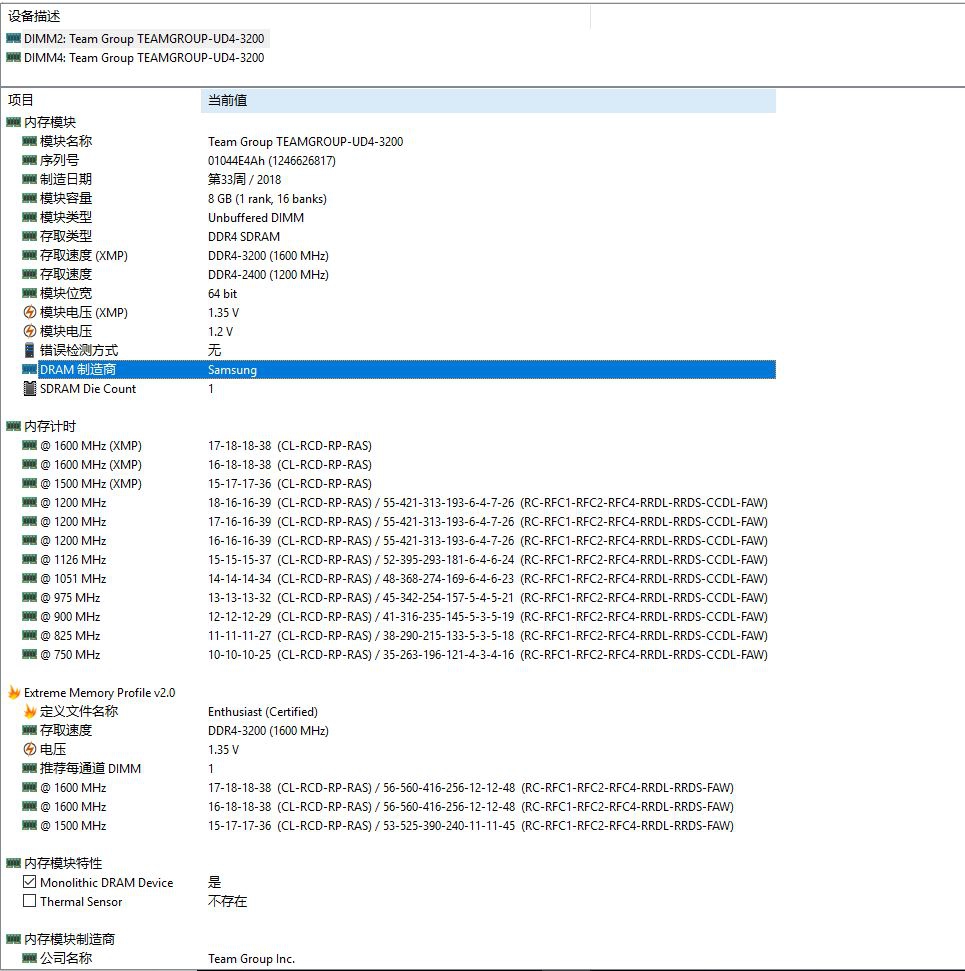Click the 内存模块 section icon
Image resolution: width=965 pixels, height=971 pixels.
(13, 122)
